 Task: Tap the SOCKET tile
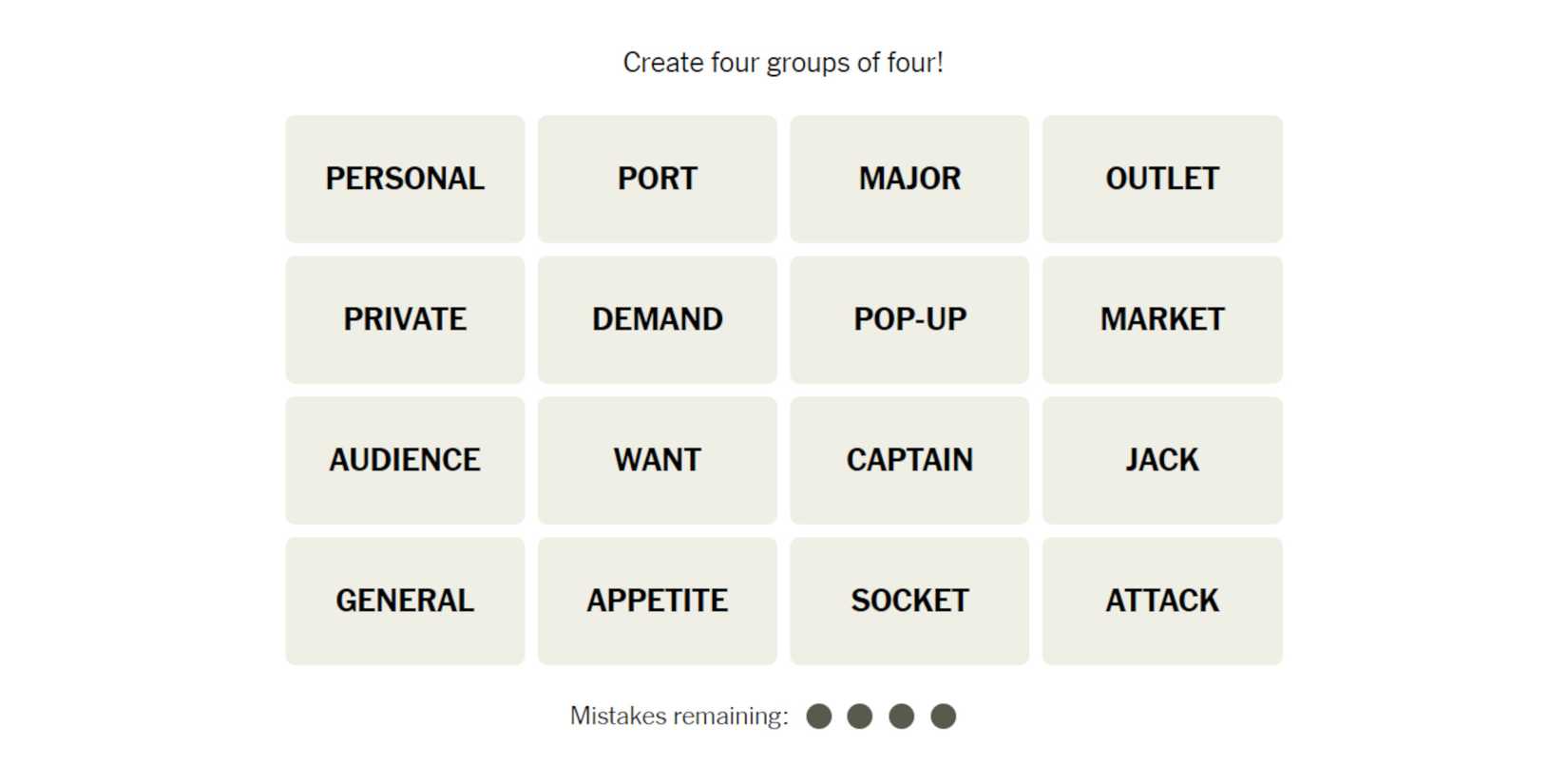pyautogui.click(x=909, y=601)
